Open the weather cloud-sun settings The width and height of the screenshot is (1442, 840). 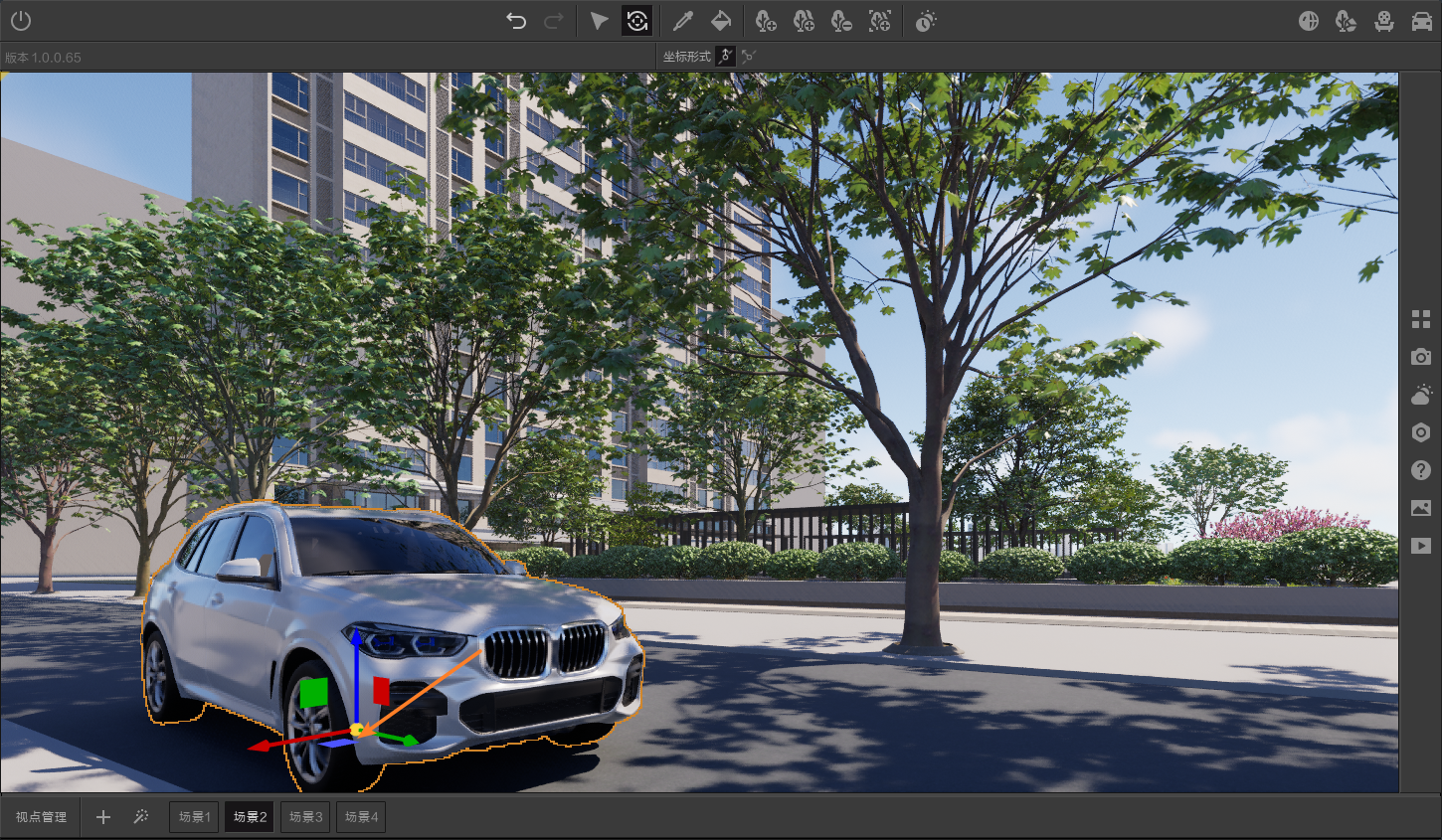(x=1421, y=395)
